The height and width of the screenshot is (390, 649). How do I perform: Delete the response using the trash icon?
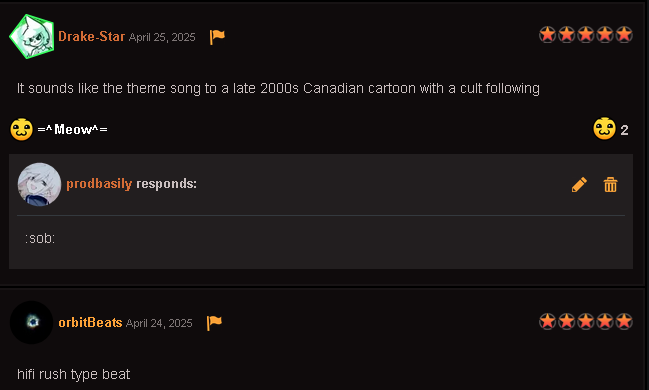coord(610,185)
